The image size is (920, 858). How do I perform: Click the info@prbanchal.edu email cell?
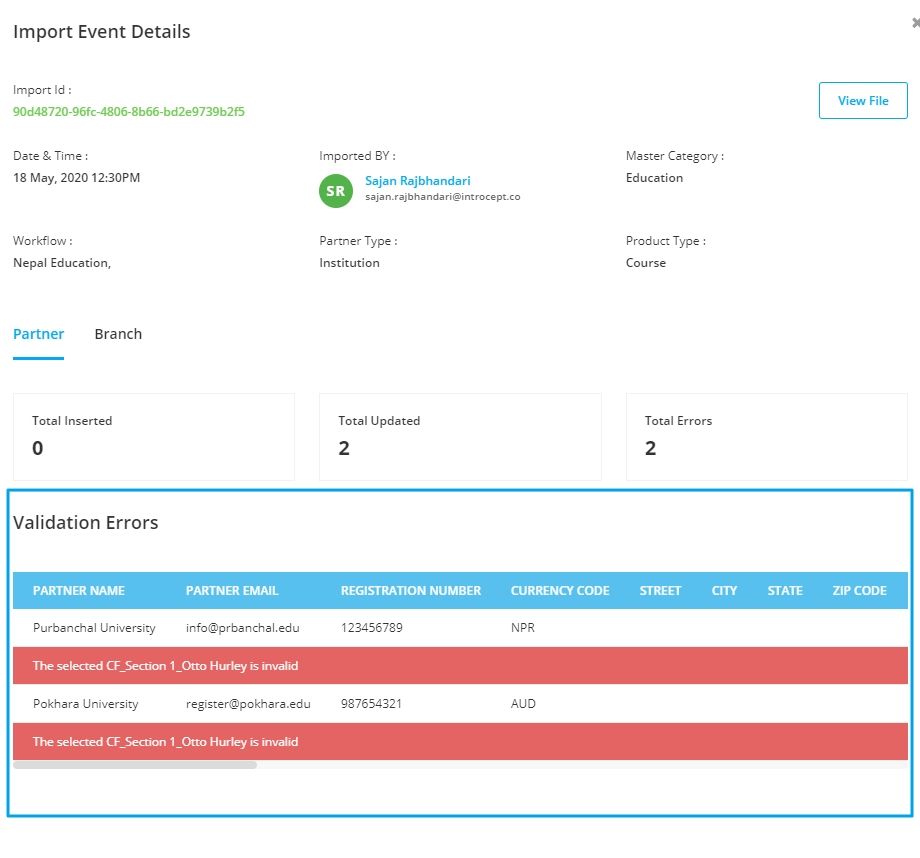click(x=242, y=628)
